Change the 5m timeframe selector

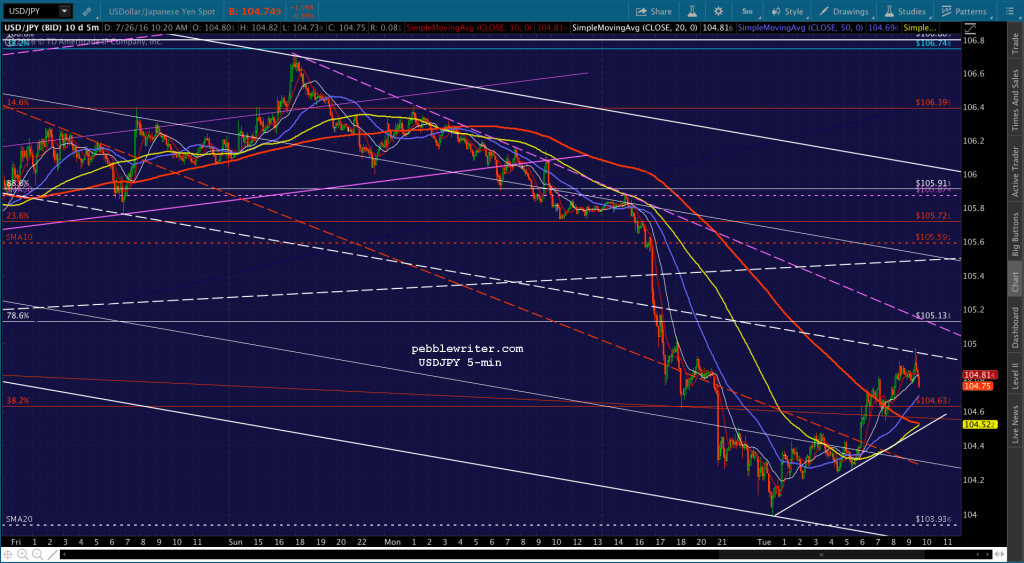pos(747,11)
